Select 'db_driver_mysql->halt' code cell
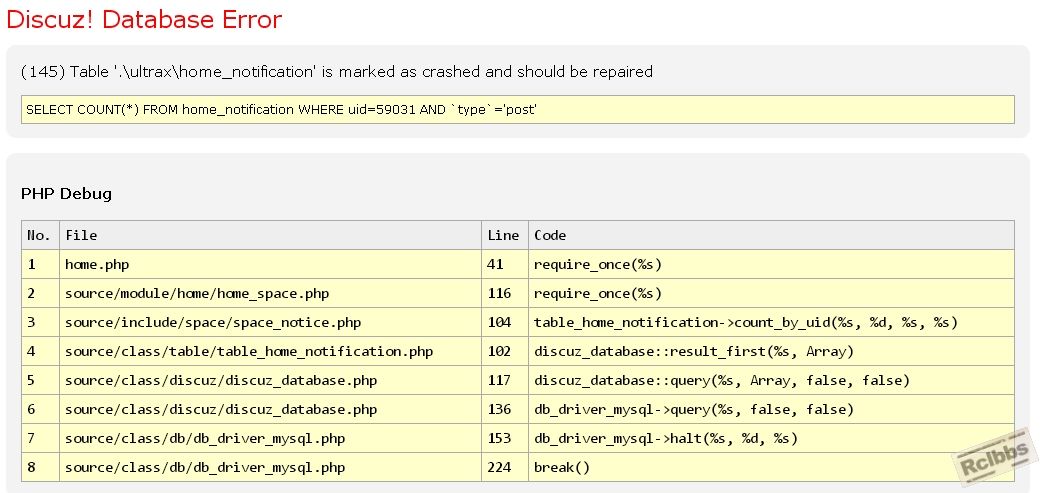The width and height of the screenshot is (1044, 493). tap(771, 438)
